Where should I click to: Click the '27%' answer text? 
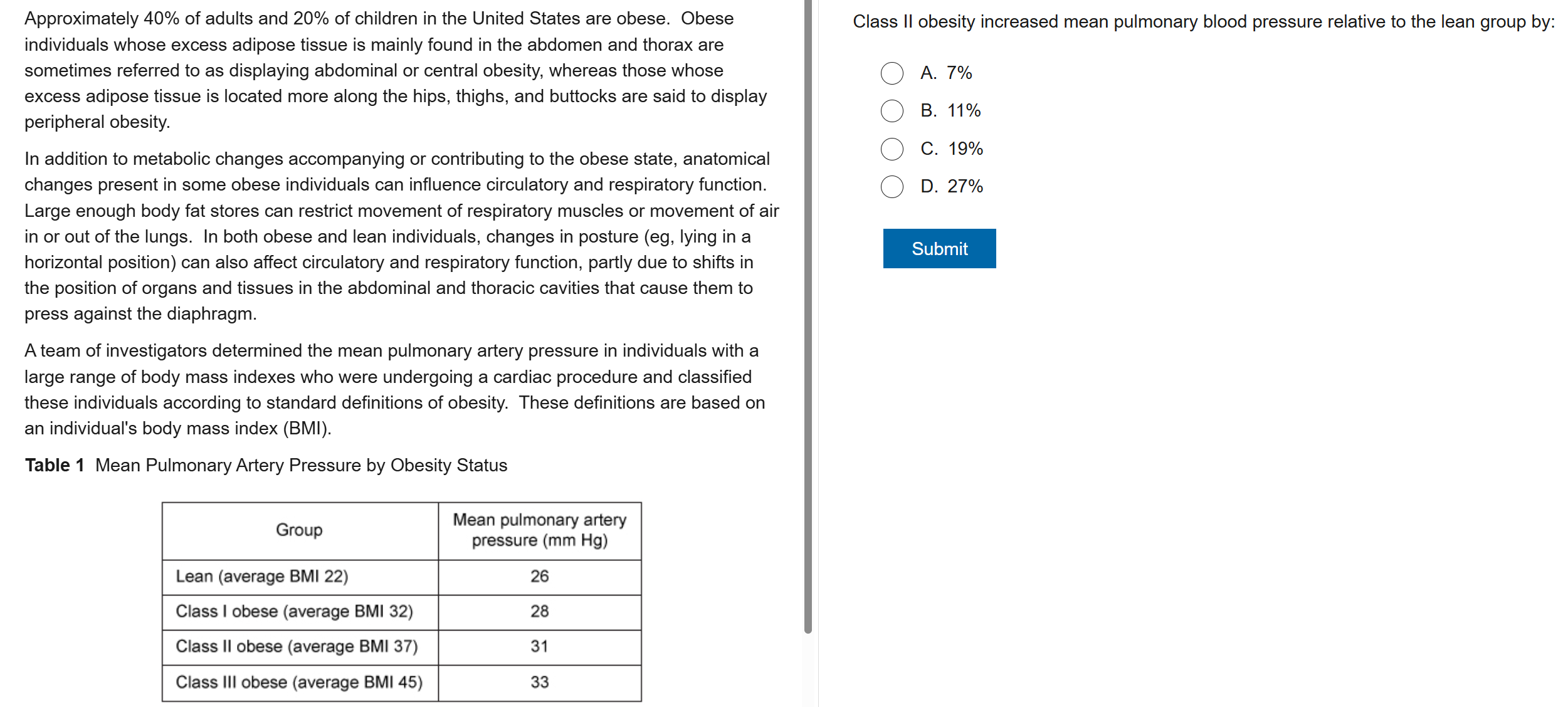(965, 187)
